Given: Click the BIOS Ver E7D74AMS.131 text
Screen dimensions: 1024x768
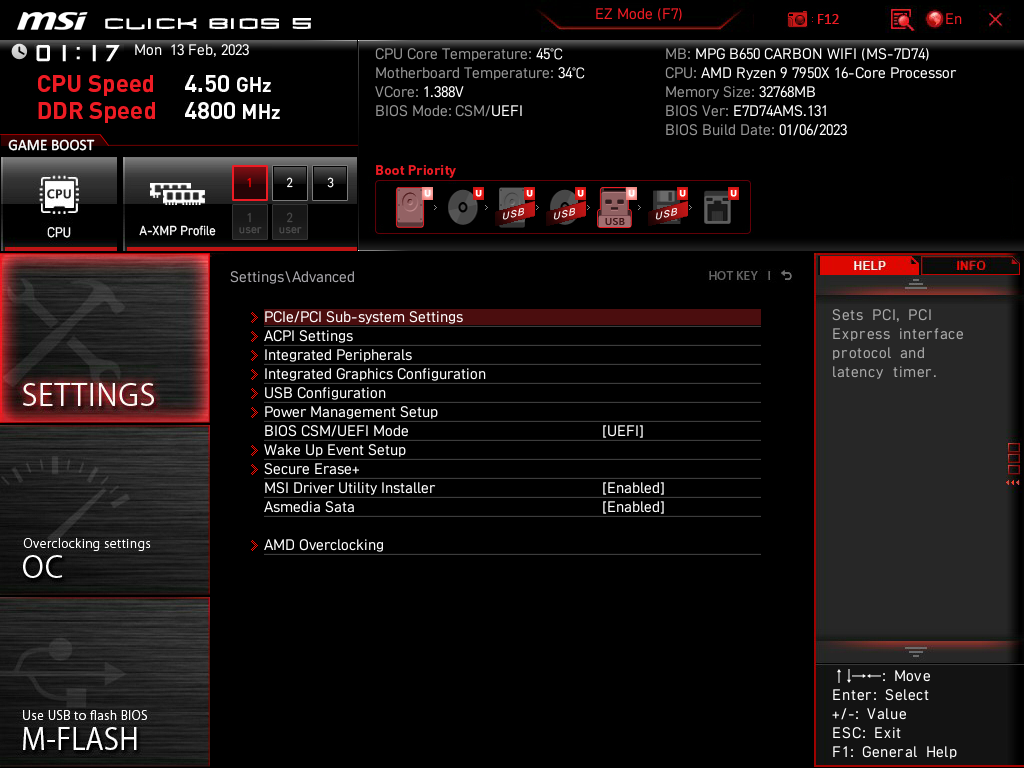Looking at the screenshot, I should (746, 111).
